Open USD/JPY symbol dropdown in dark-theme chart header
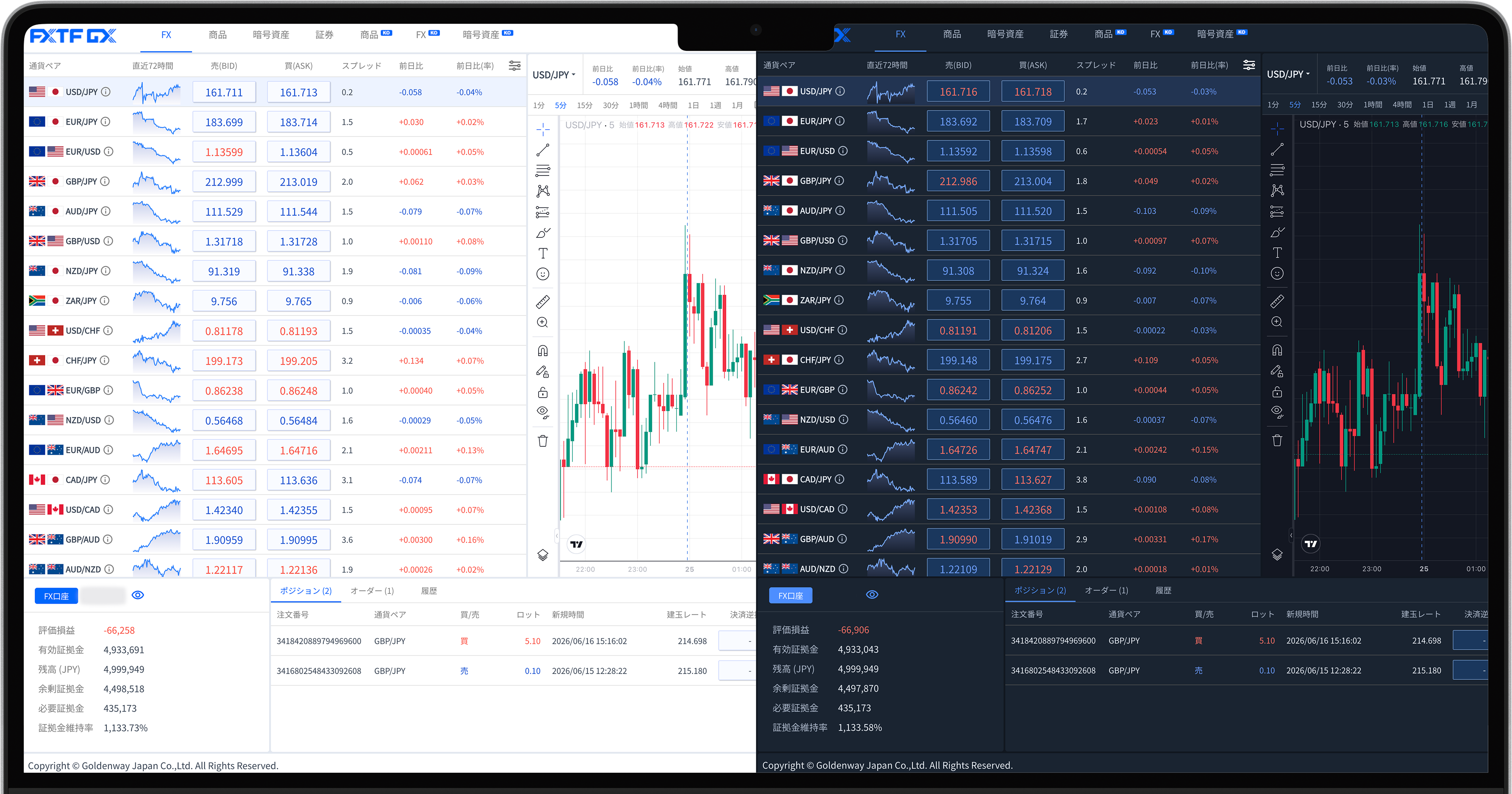 pos(1288,74)
